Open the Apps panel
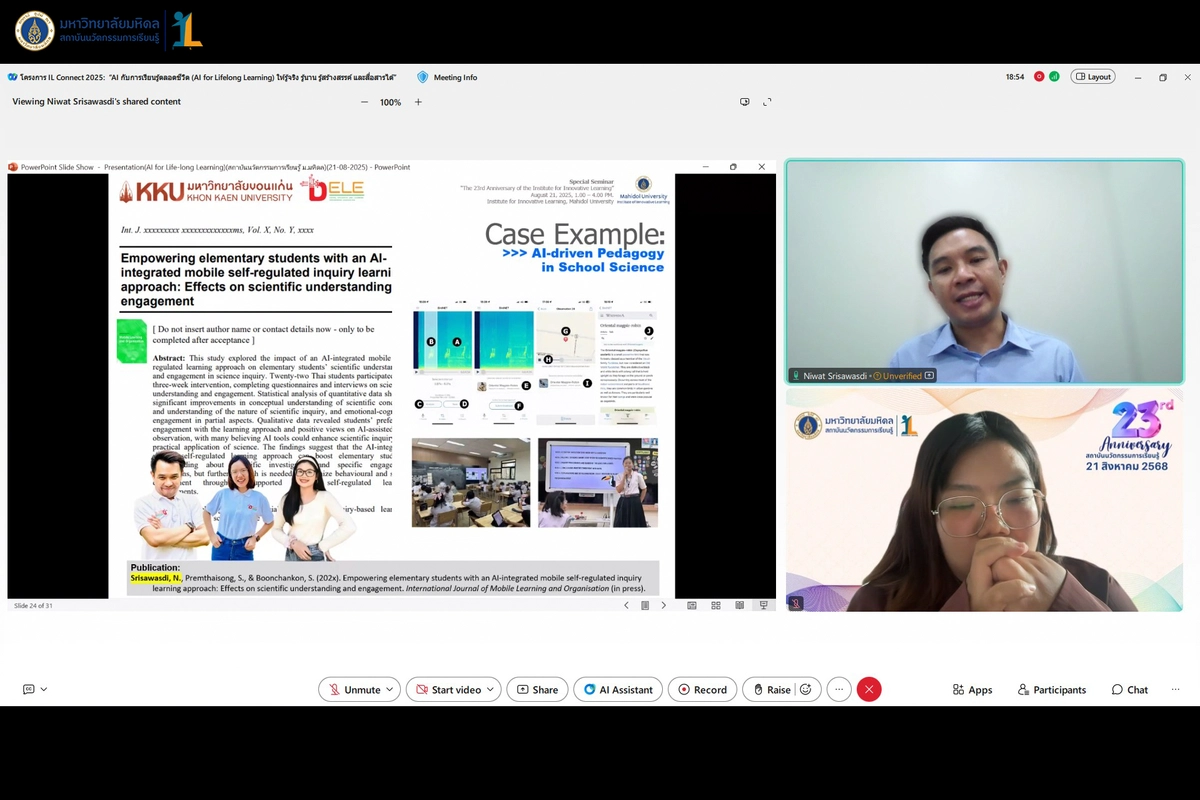This screenshot has width=1200, height=800. 972,690
